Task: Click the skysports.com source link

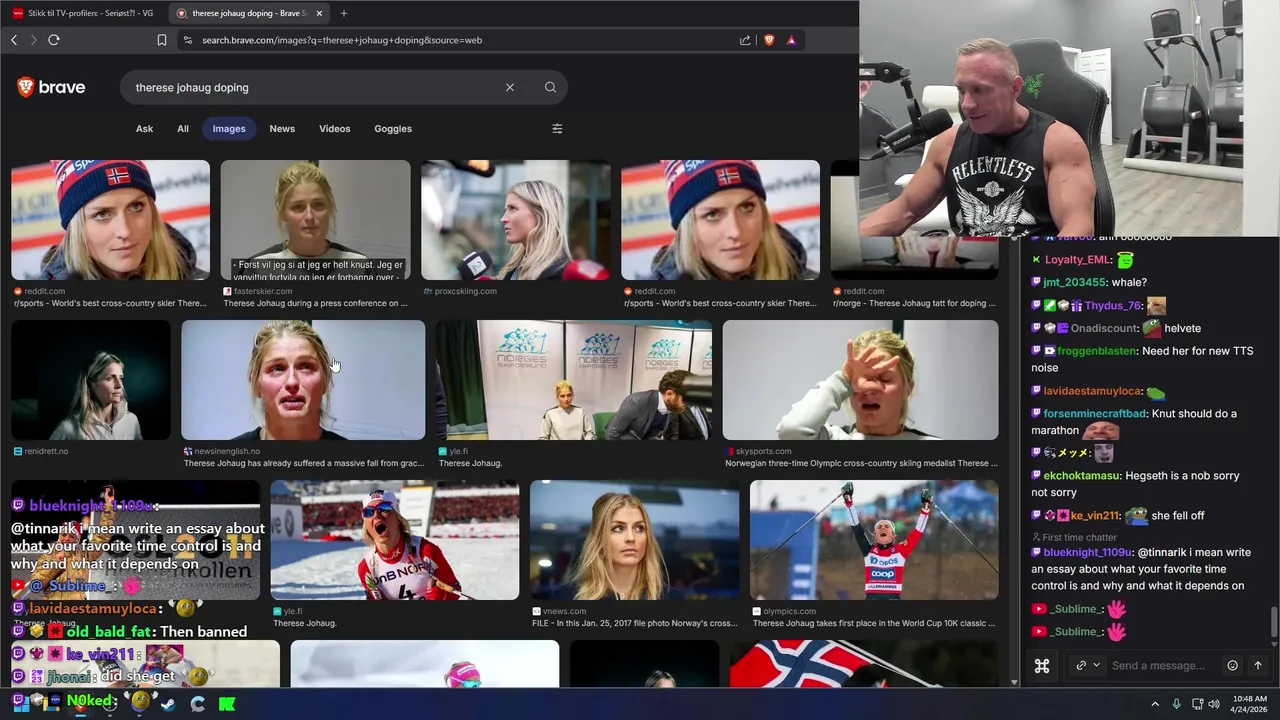Action: (763, 451)
